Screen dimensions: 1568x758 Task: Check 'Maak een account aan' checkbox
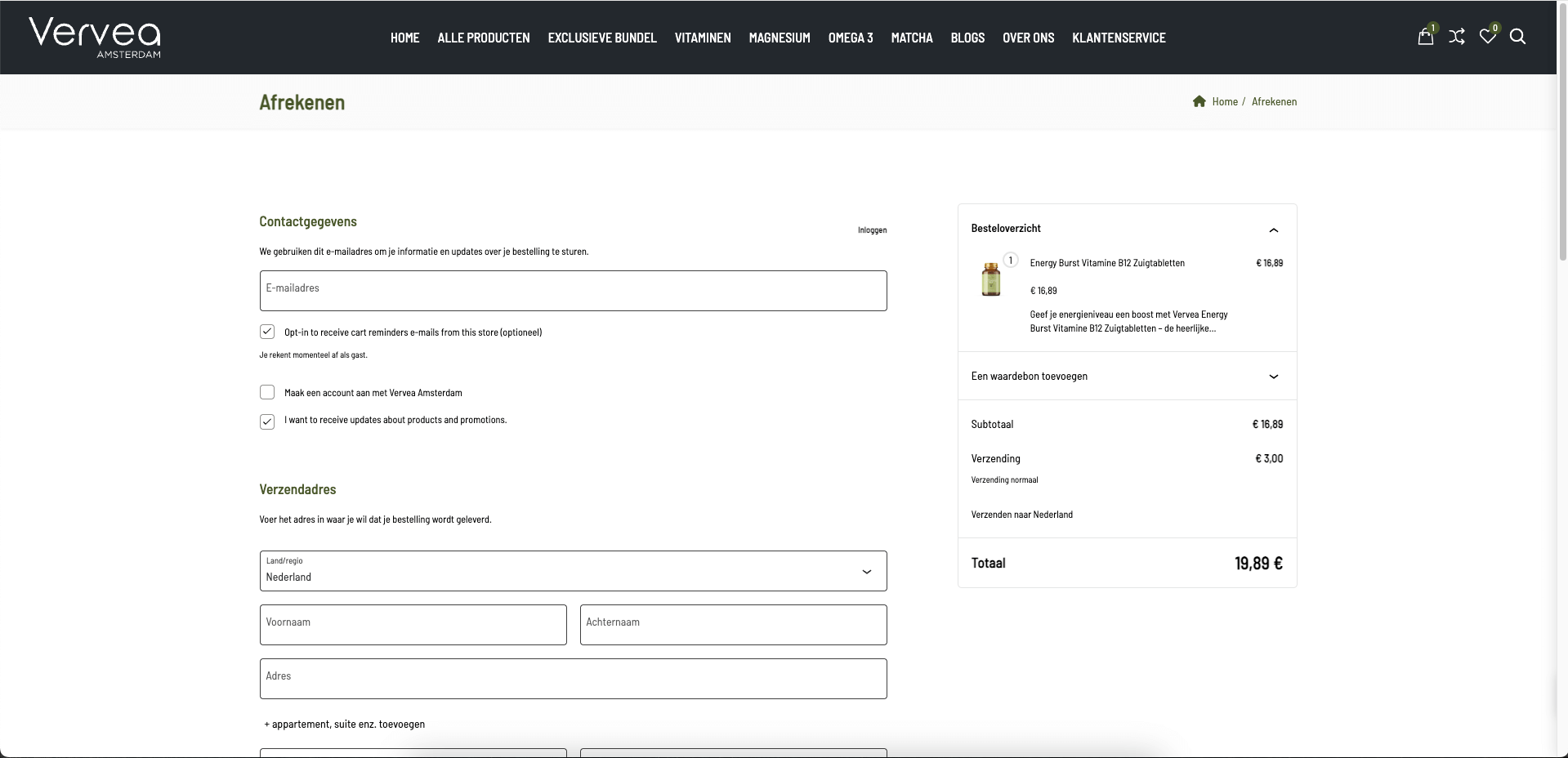(x=267, y=392)
